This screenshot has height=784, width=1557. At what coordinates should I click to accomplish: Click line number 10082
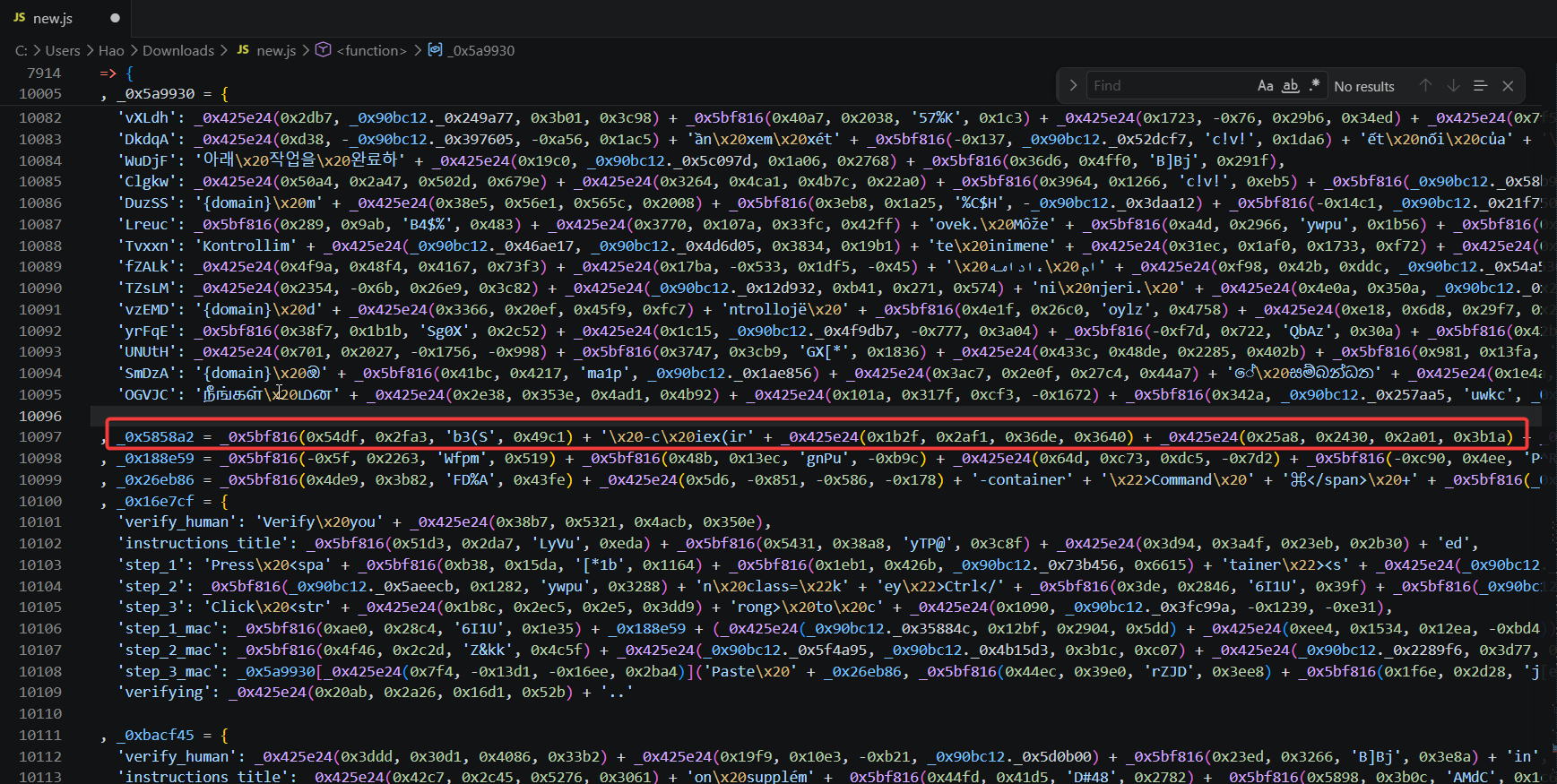tap(40, 118)
